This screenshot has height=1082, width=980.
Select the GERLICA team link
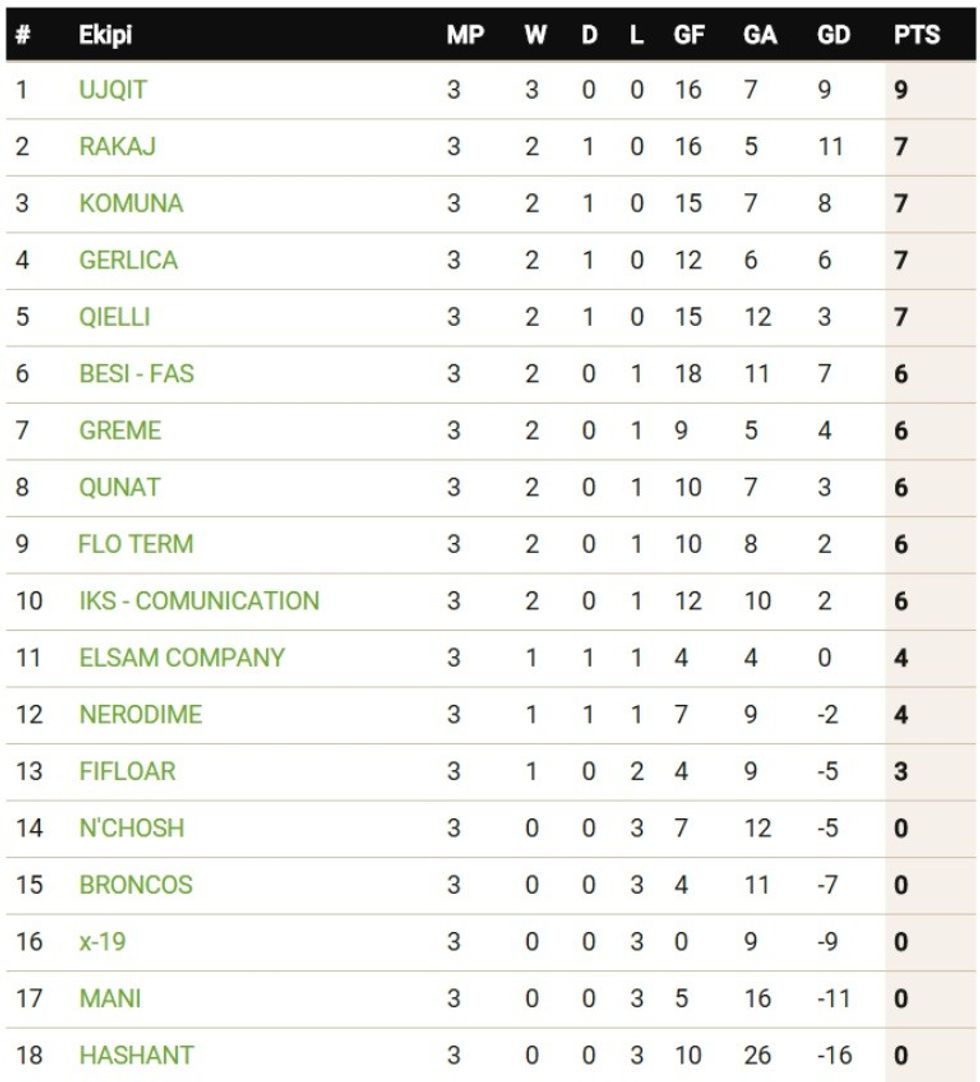point(128,260)
